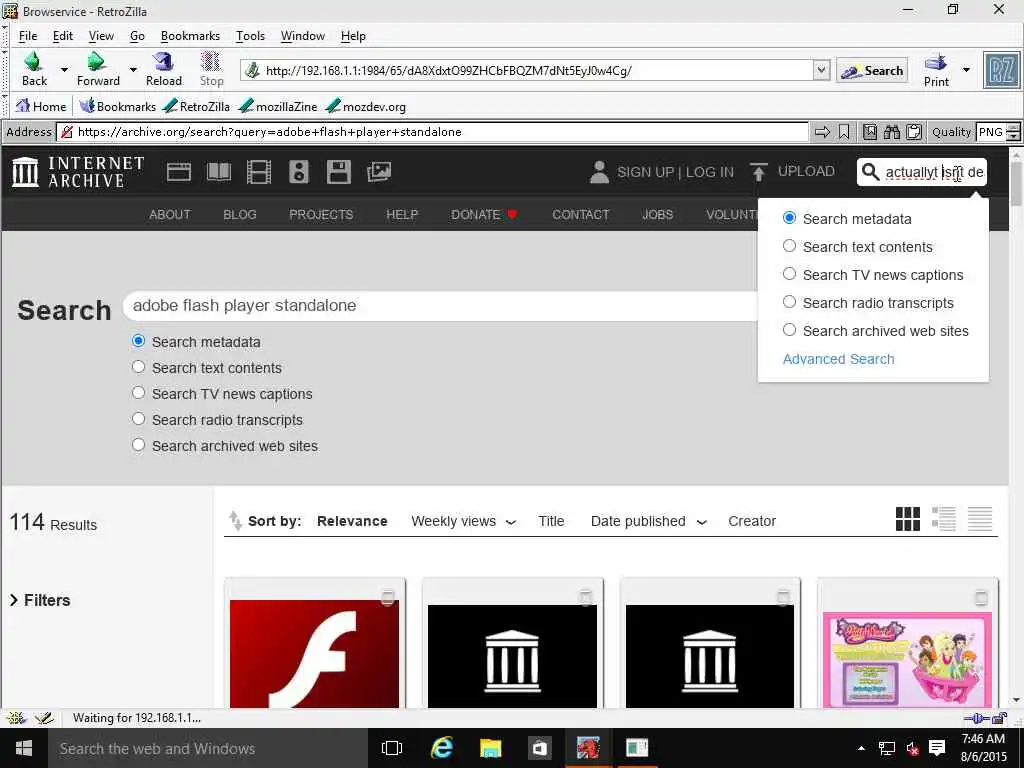Image resolution: width=1024 pixels, height=768 pixels.
Task: Click the Browservice Address field
Action: (x=432, y=133)
